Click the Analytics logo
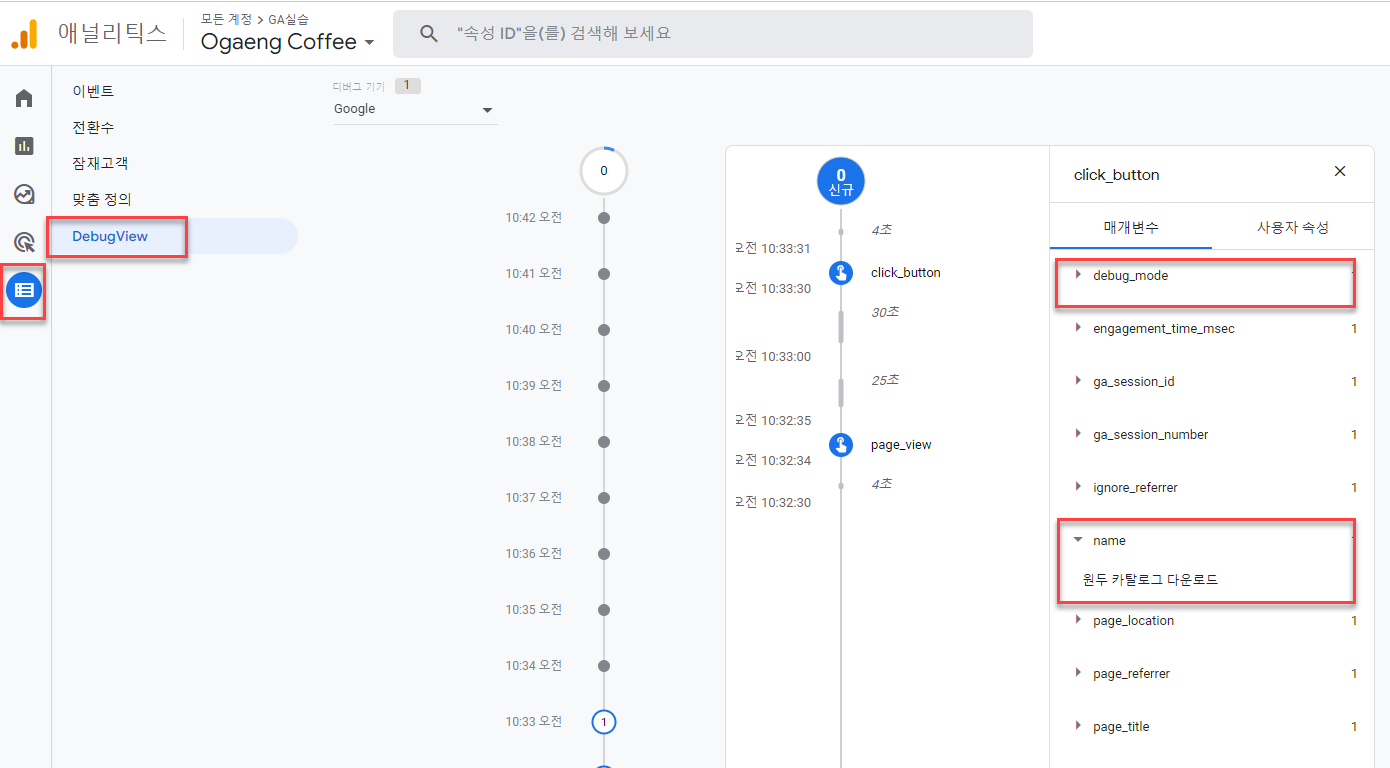Viewport: 1390px width, 768px height. [24, 34]
